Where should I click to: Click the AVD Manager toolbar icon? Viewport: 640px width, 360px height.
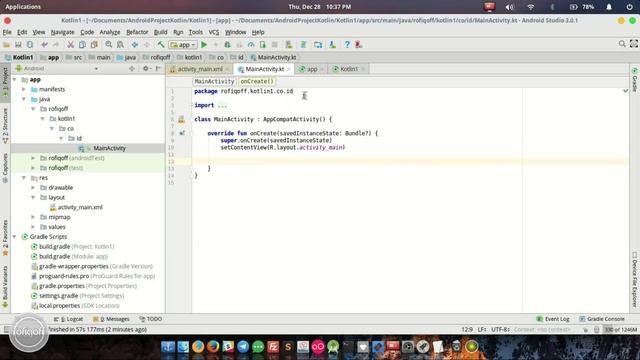point(289,44)
